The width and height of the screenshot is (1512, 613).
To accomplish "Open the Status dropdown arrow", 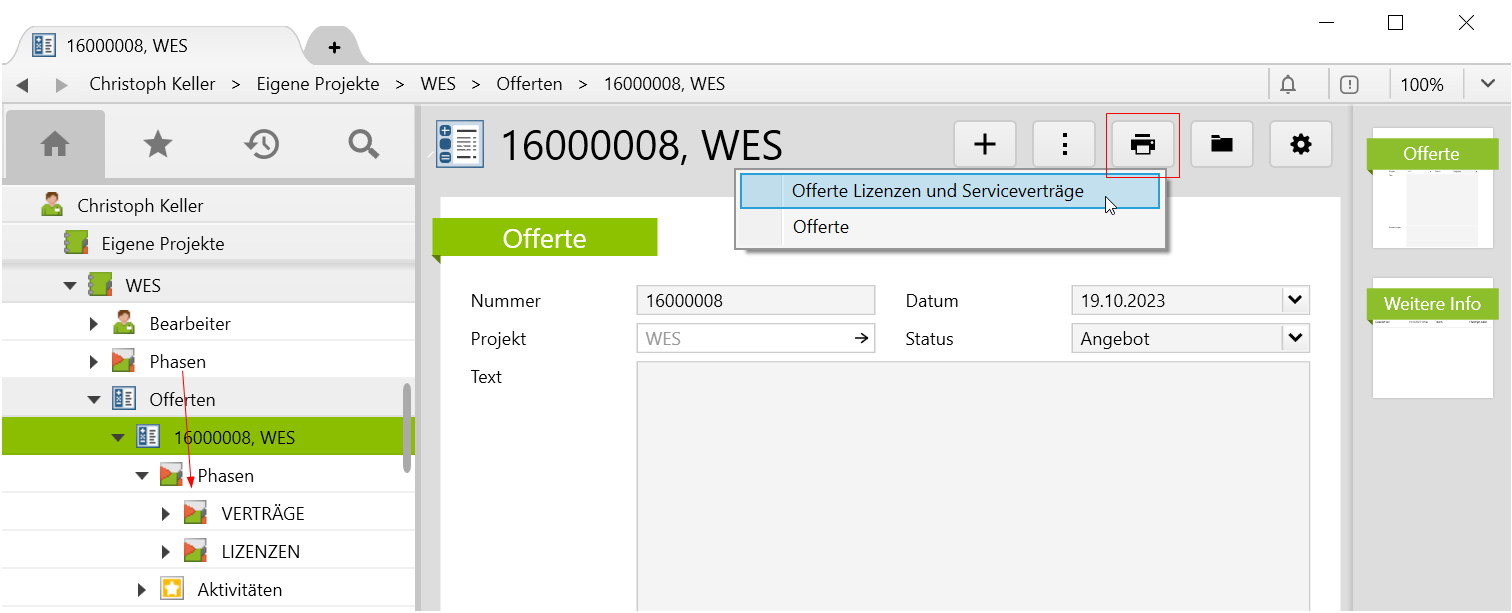I will point(1296,339).
